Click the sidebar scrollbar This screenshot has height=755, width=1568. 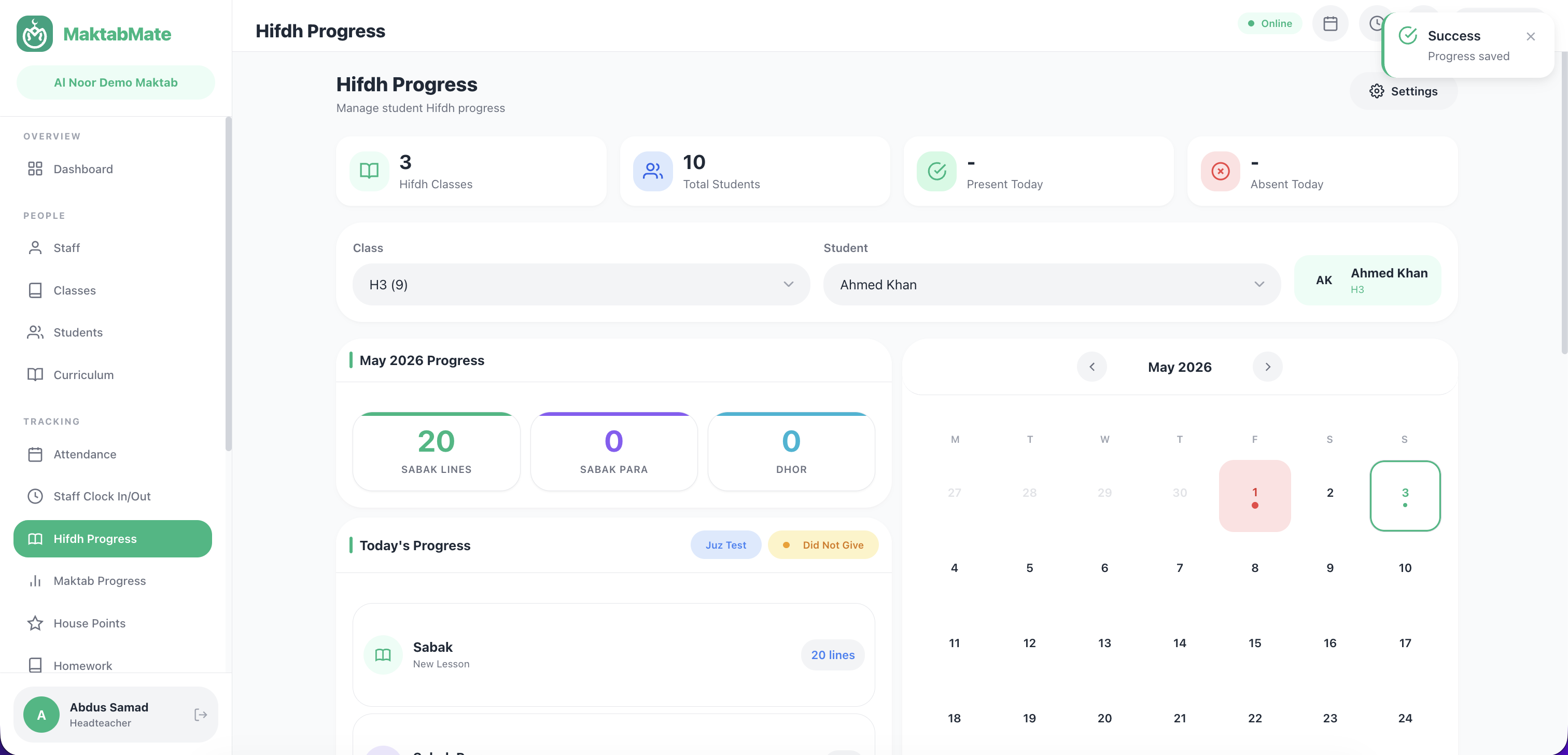pyautogui.click(x=228, y=284)
